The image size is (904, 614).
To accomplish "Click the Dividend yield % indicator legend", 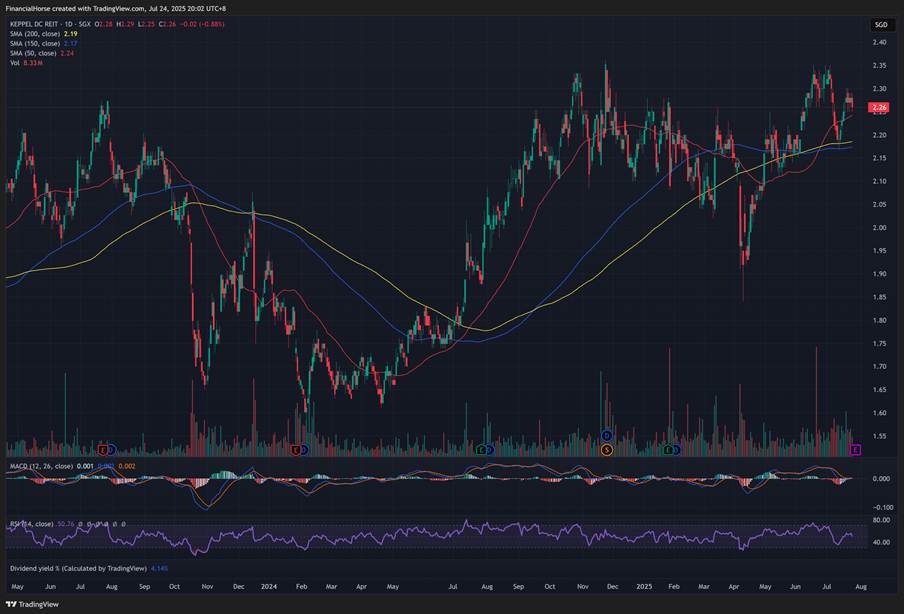I will pos(78,568).
